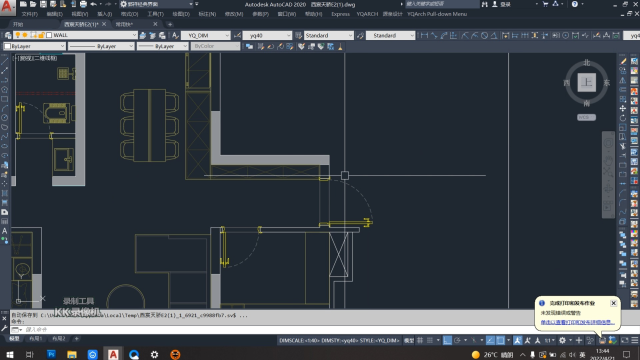Open Windows Start button
This screenshot has height=360, width=640.
point(9,354)
